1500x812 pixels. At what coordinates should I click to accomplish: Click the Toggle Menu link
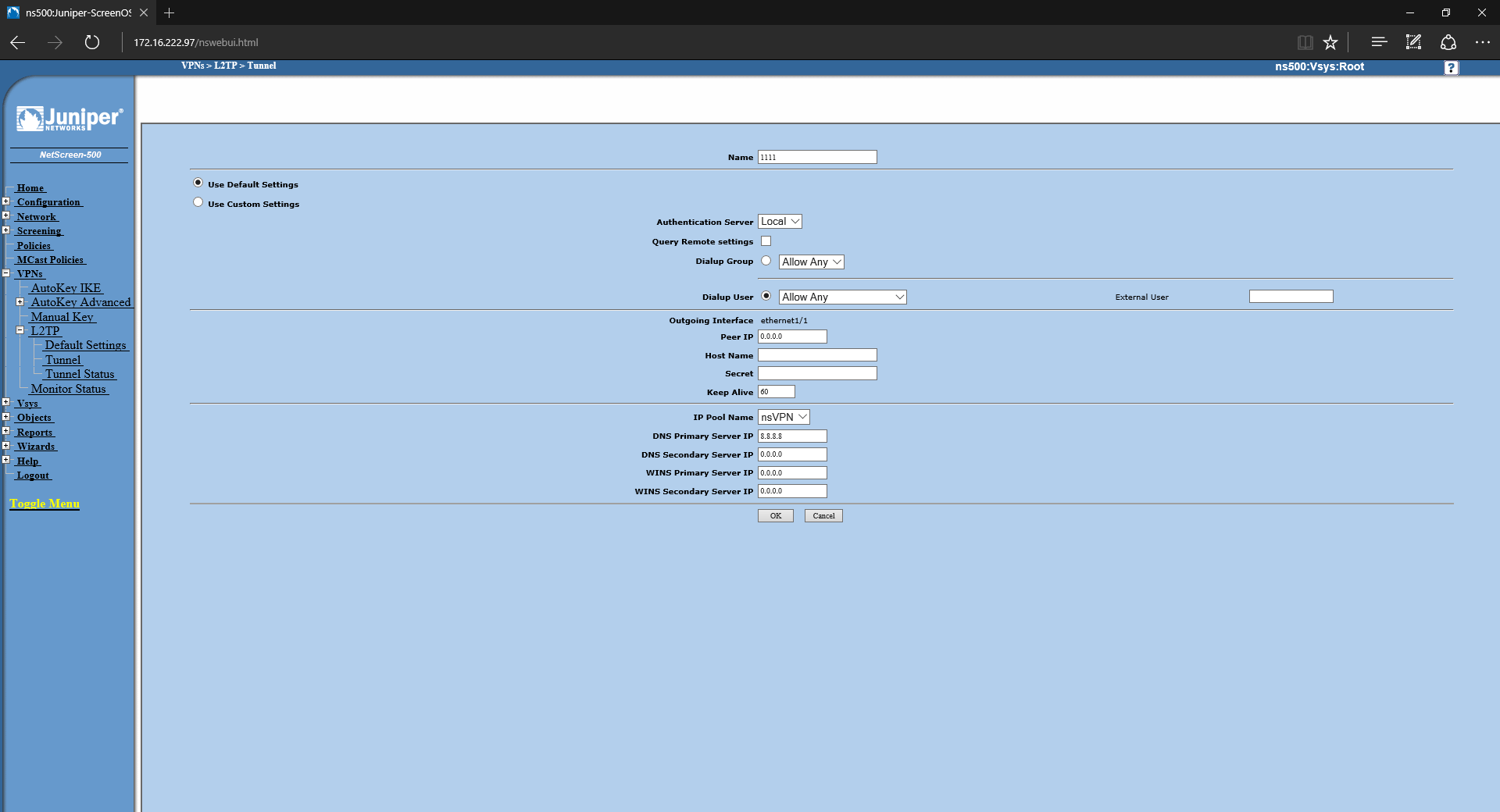[x=45, y=504]
